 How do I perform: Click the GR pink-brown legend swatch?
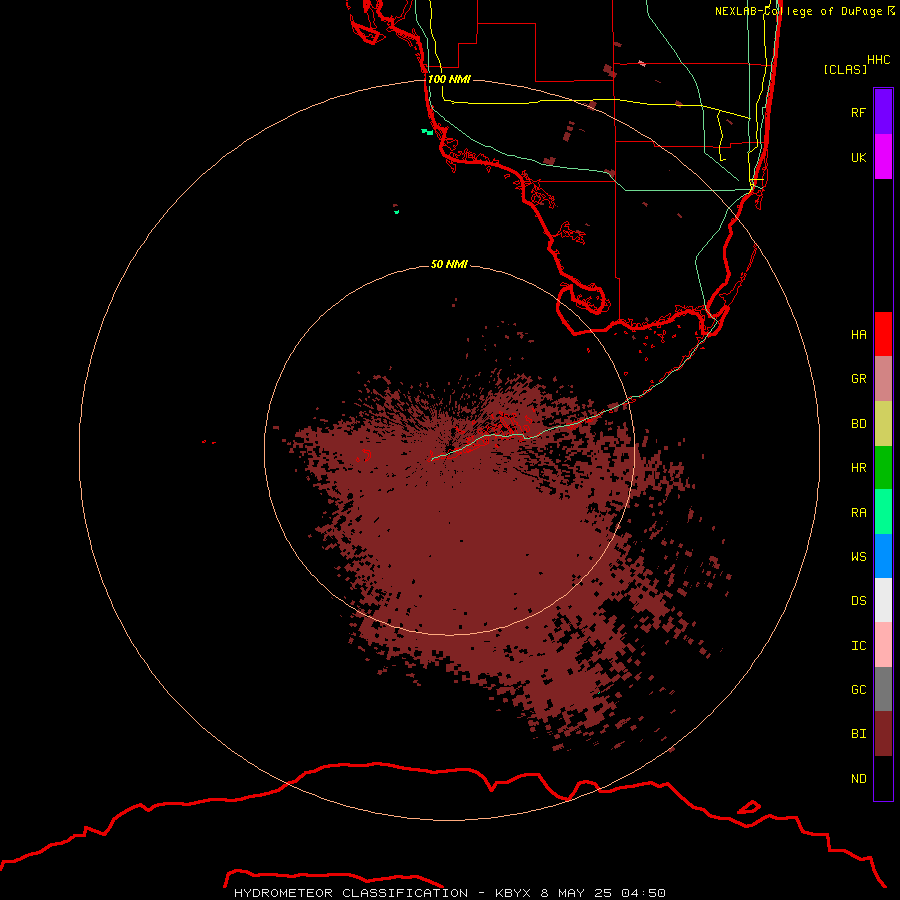pyautogui.click(x=883, y=379)
